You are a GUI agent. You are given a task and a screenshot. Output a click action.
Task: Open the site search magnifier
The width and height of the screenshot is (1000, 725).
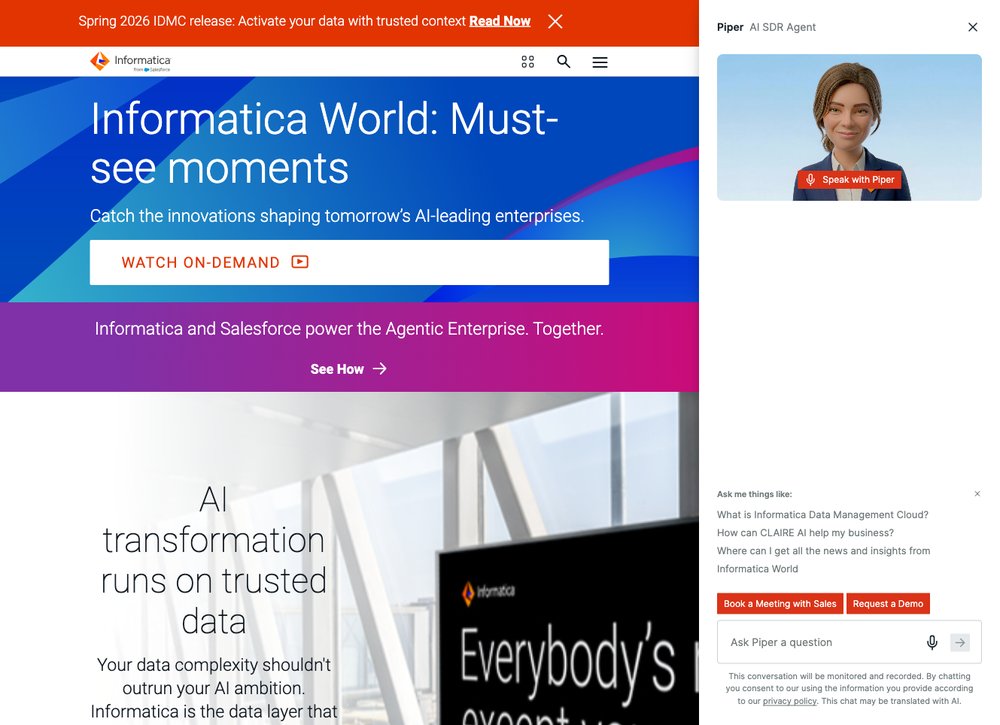tap(563, 61)
